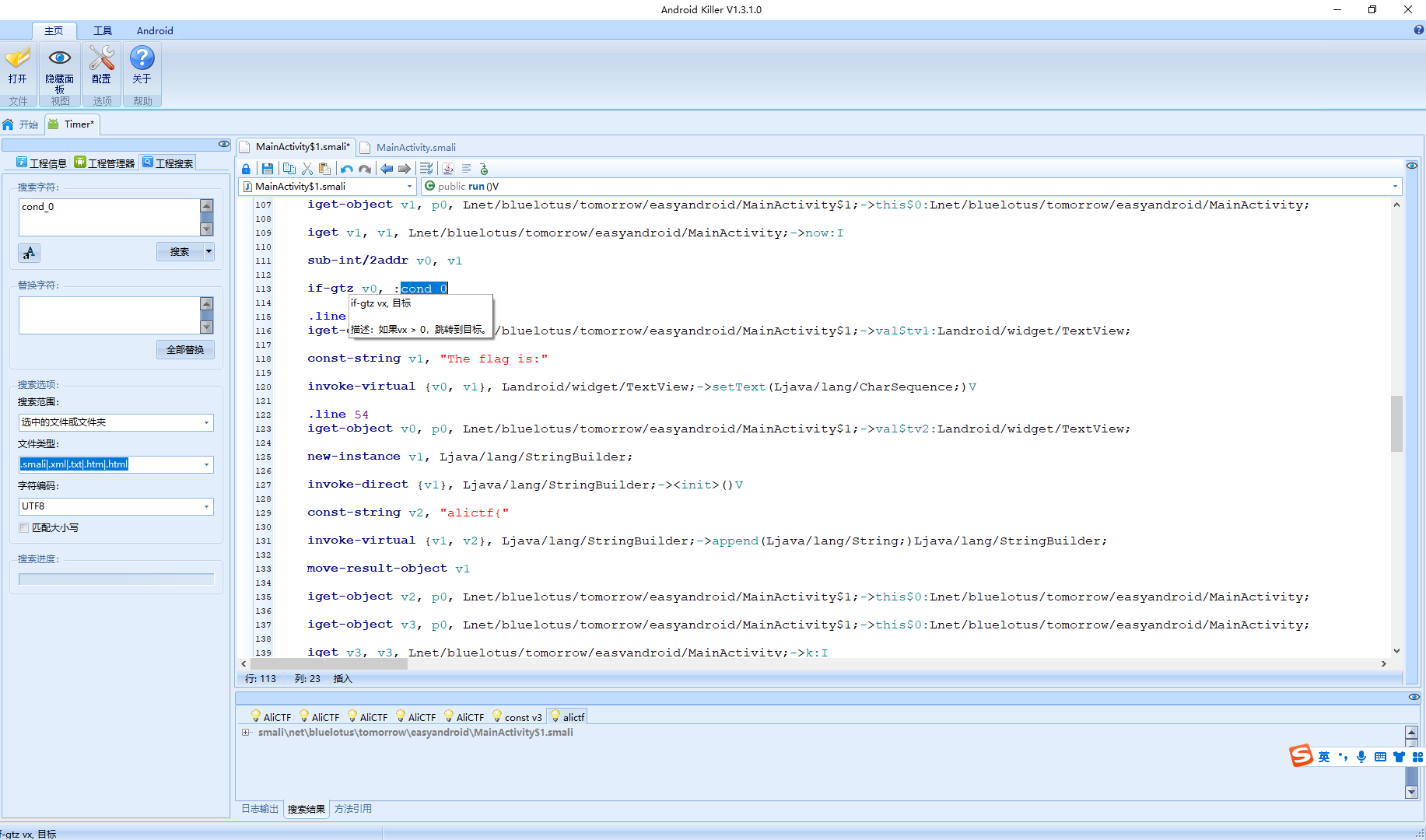Viewport: 1426px width, 840px height.
Task: Click the Timer* project tab
Action: click(x=72, y=124)
